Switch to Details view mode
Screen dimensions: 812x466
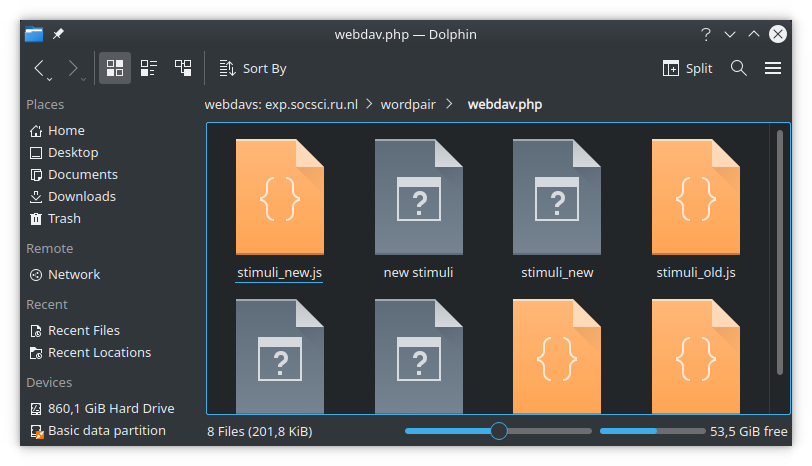click(x=183, y=68)
